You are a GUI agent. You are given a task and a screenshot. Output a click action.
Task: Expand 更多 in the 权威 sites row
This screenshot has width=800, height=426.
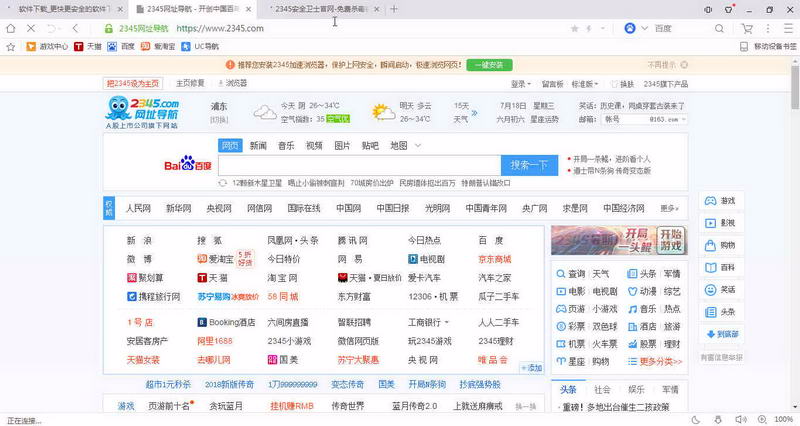tap(669, 209)
